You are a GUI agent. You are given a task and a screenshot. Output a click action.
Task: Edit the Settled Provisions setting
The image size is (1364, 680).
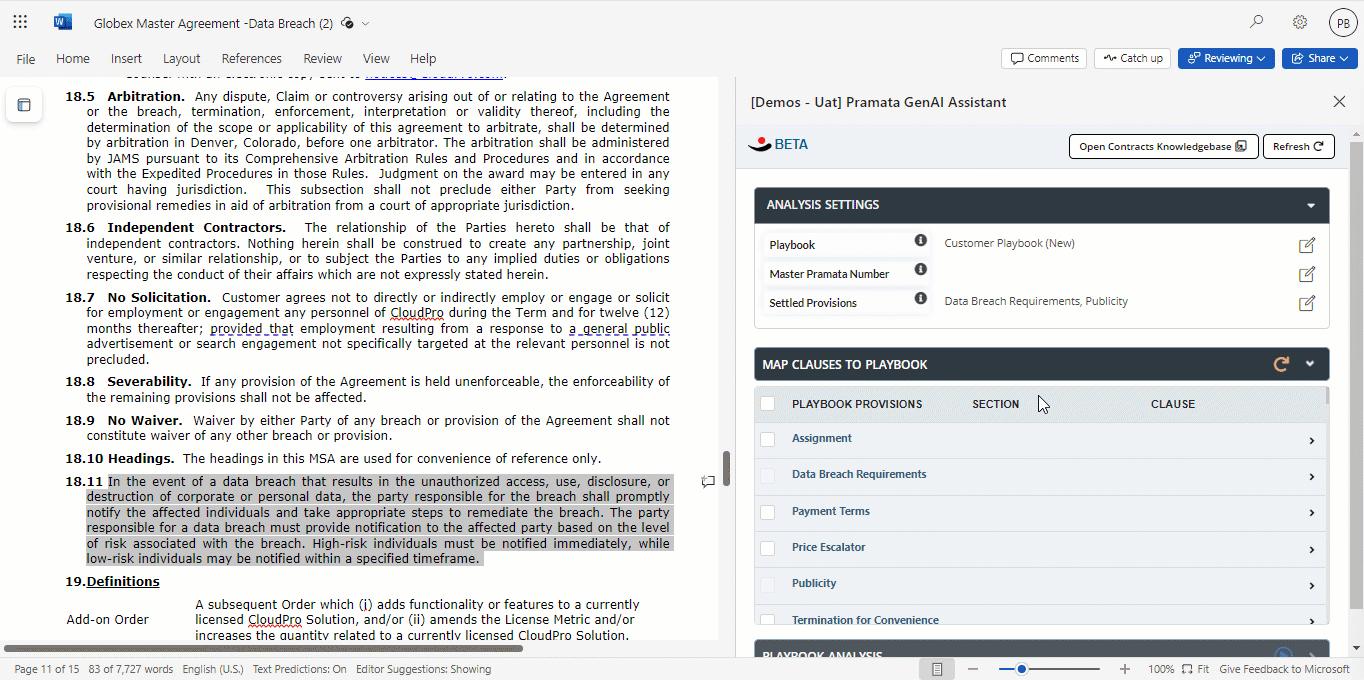coord(1306,303)
